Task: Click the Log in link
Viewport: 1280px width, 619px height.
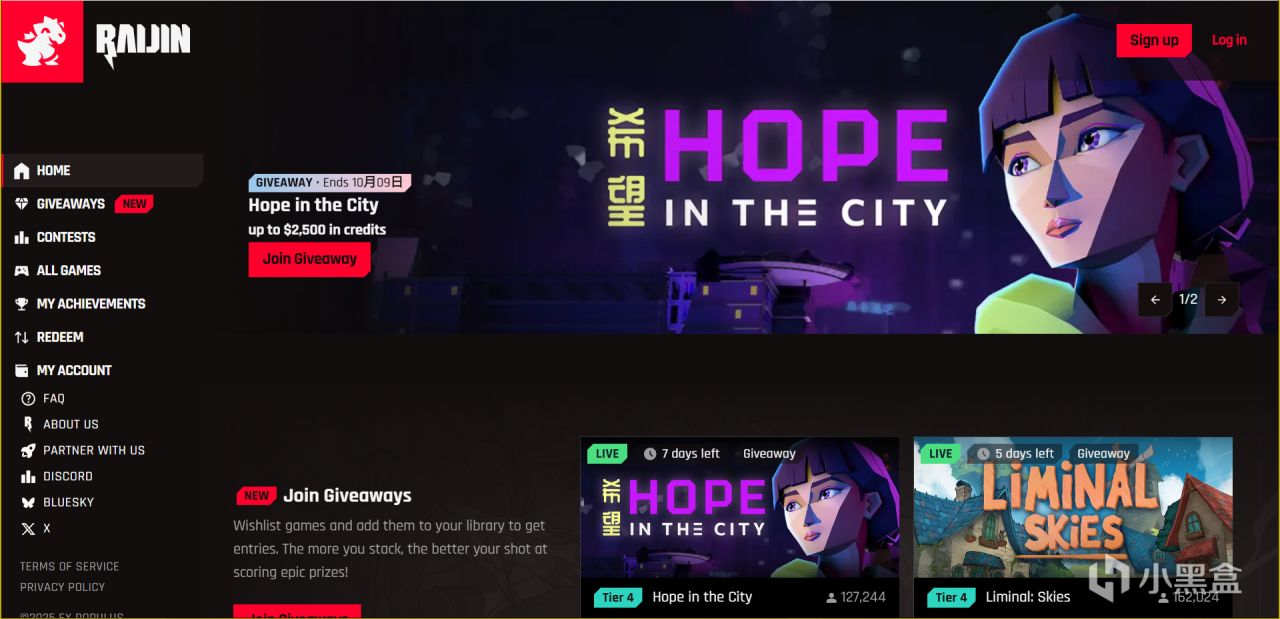Action: coord(1229,41)
